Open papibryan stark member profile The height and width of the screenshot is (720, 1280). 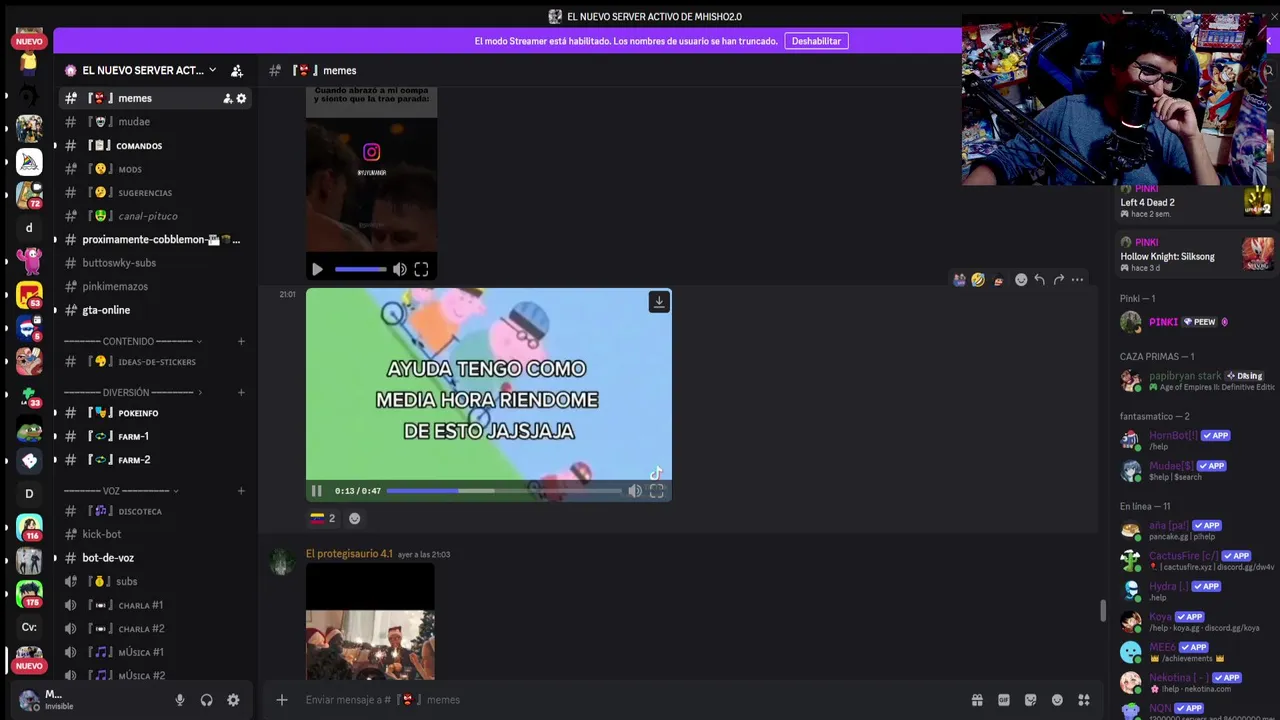point(1194,381)
